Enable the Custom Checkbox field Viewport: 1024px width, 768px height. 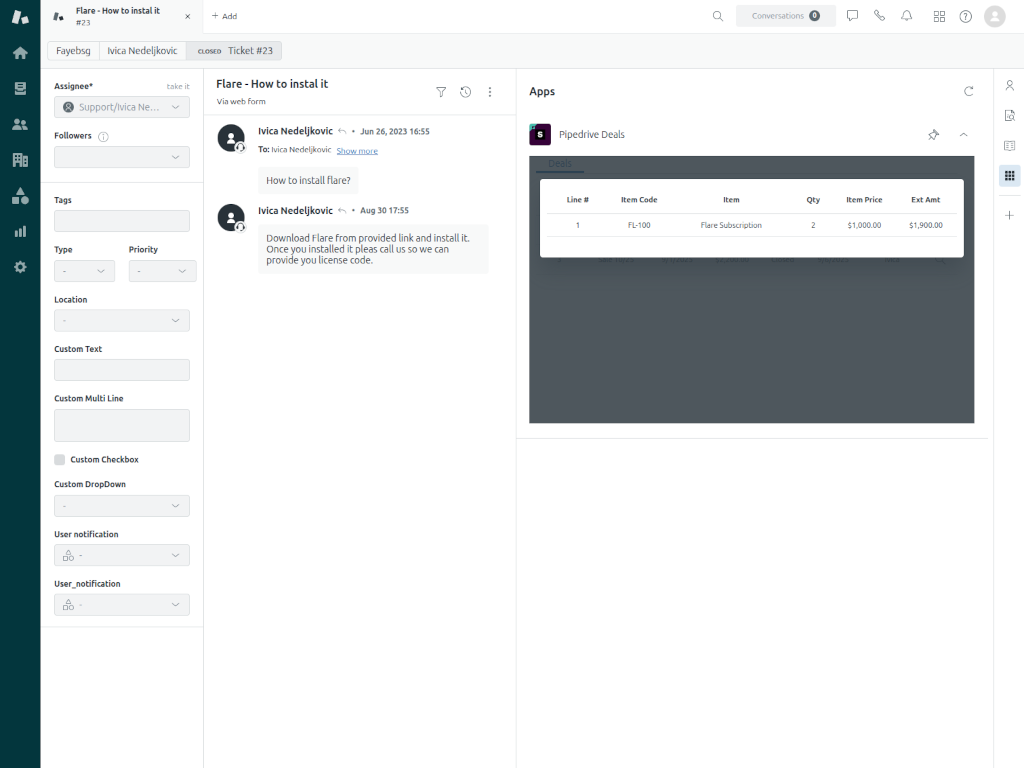[x=58, y=459]
